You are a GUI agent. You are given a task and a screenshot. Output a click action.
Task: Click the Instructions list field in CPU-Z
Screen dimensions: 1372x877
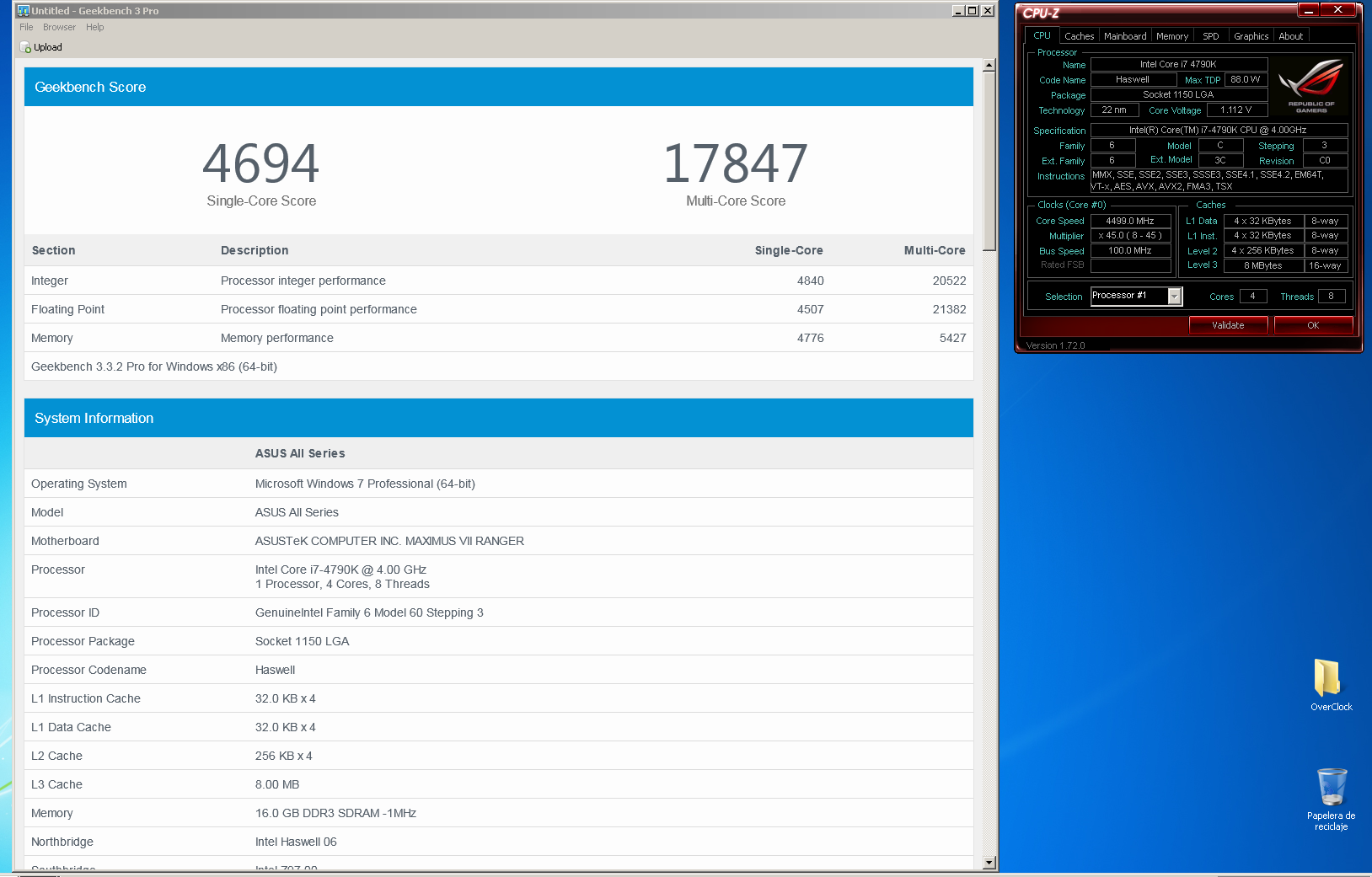click(x=1219, y=180)
